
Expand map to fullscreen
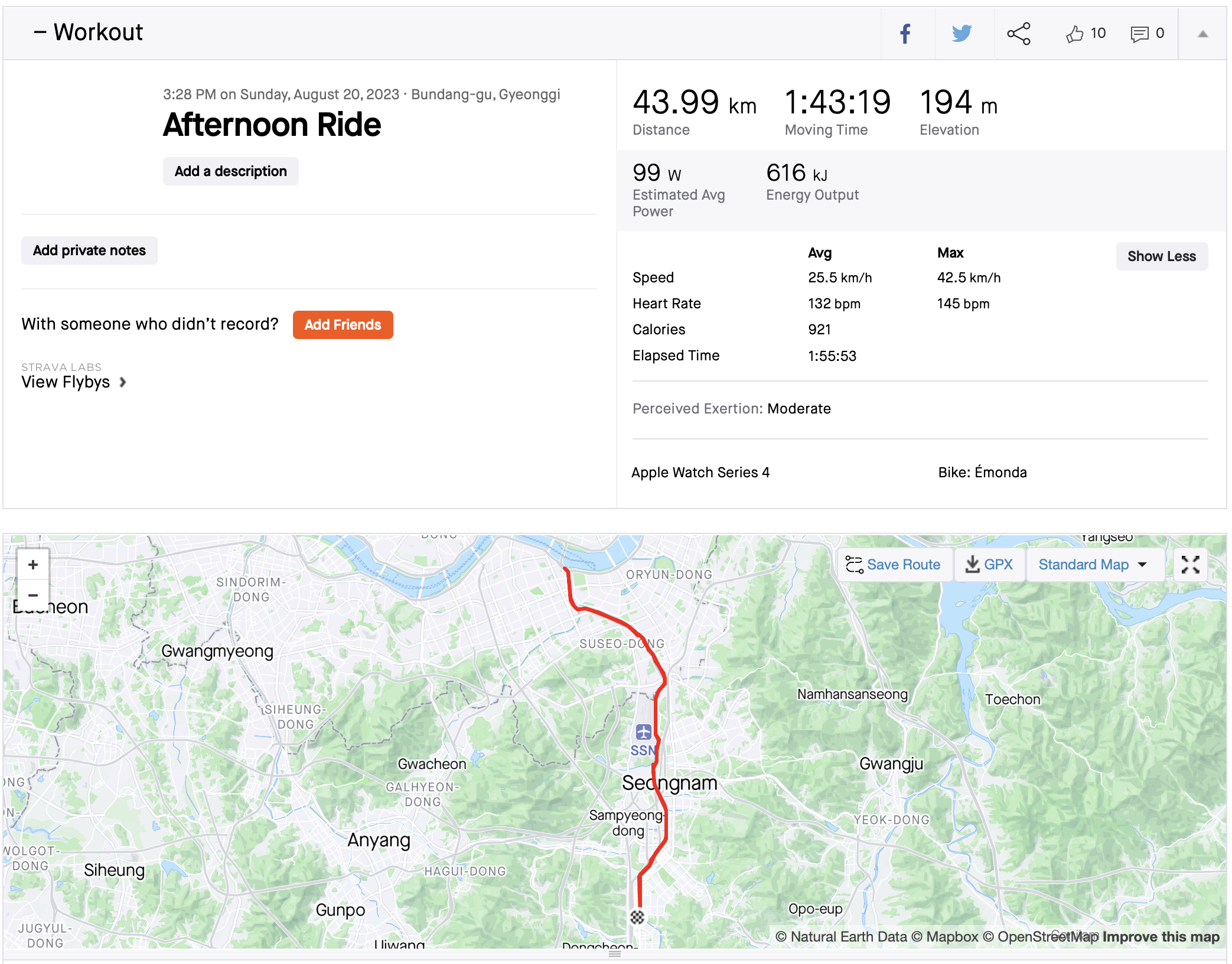[x=1190, y=565]
